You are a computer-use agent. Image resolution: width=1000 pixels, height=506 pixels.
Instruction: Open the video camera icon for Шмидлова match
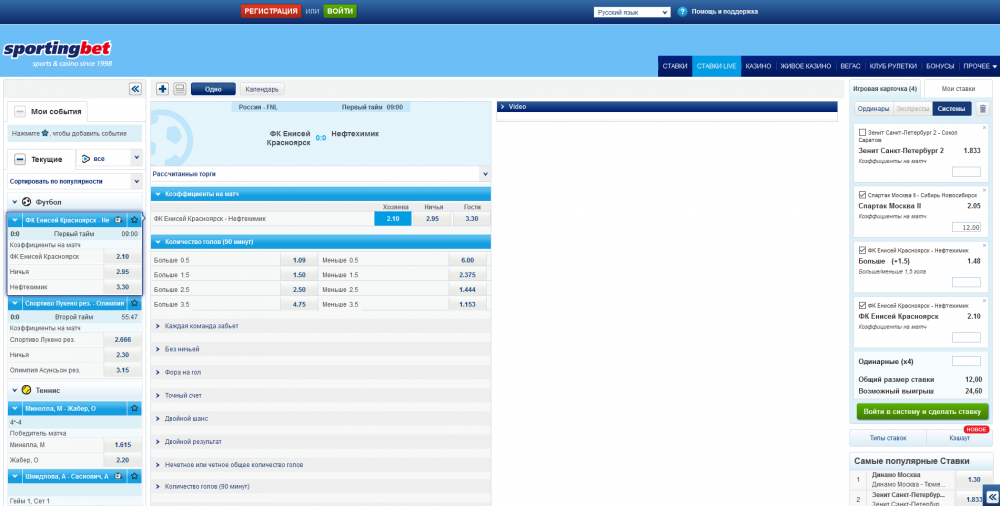click(x=119, y=476)
